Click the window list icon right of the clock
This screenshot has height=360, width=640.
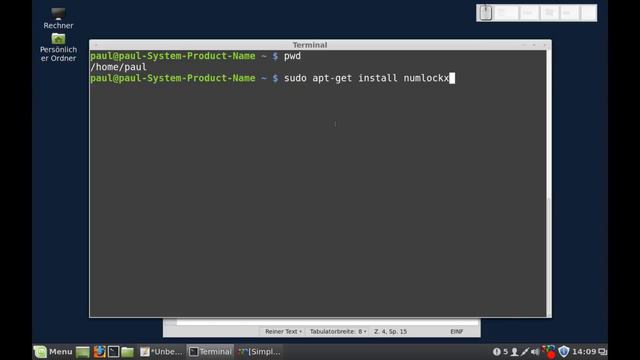(602, 351)
